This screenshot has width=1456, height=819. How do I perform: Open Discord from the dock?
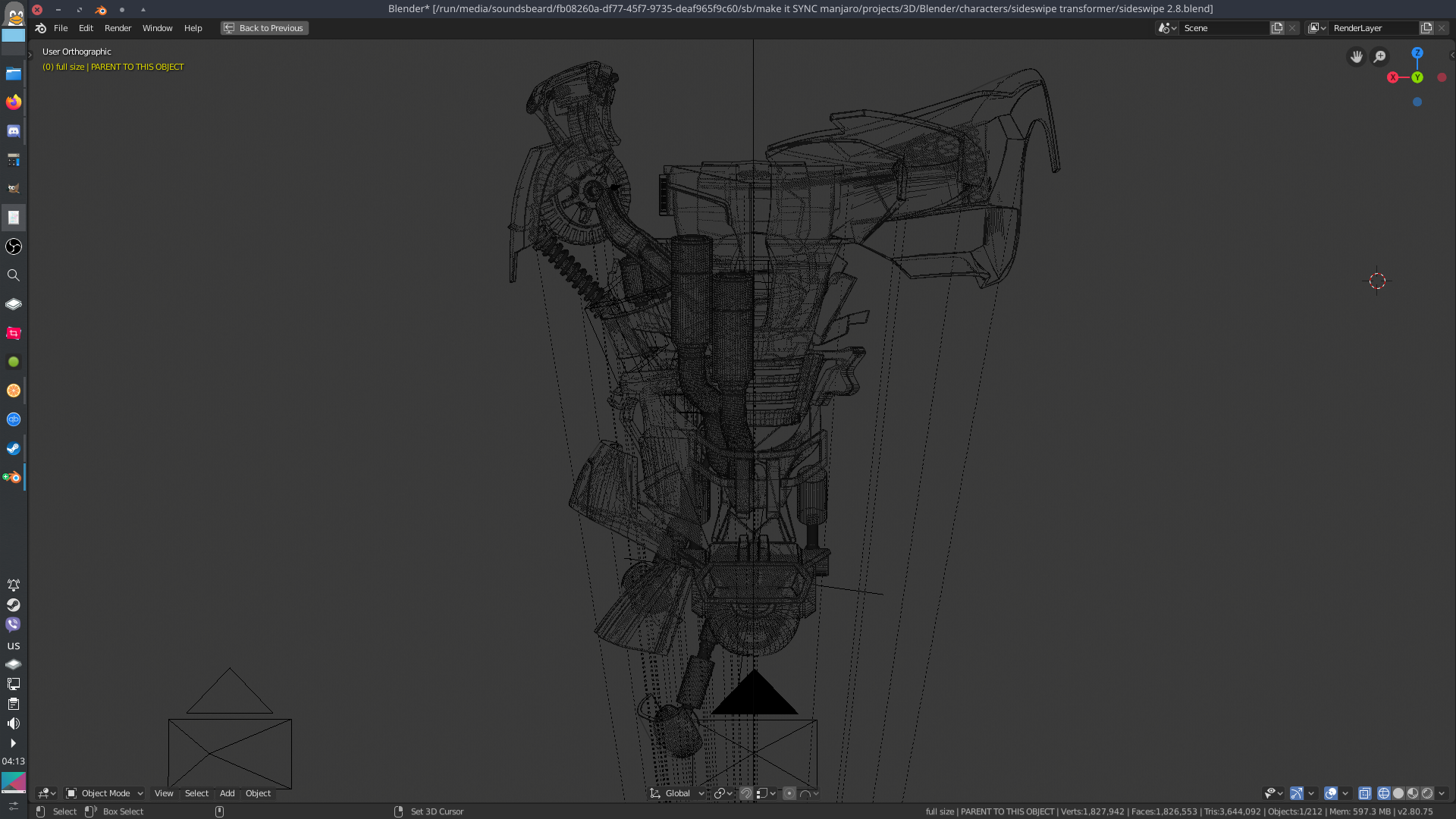pos(14,131)
